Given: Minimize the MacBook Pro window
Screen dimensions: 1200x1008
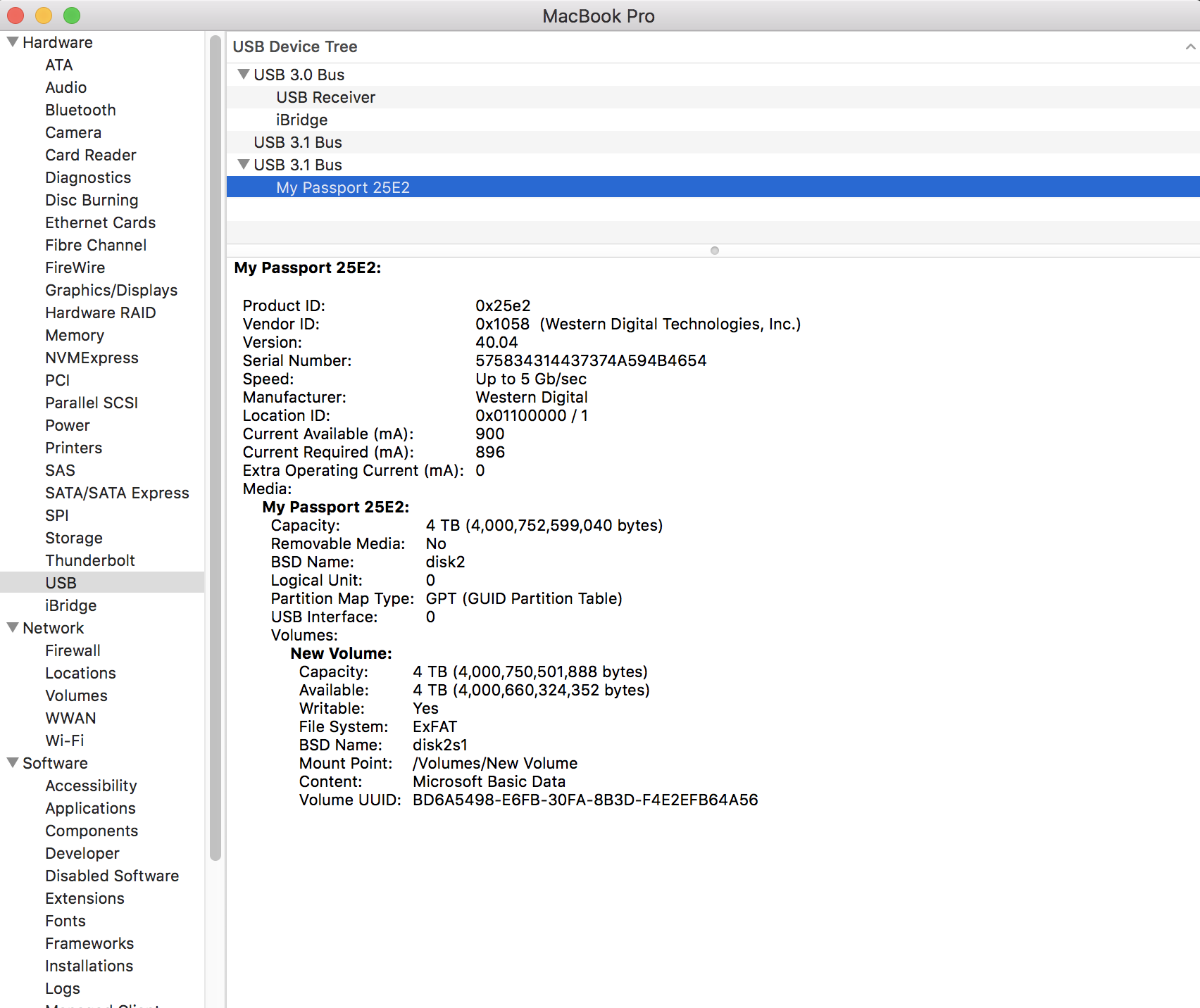Looking at the screenshot, I should coord(44,15).
